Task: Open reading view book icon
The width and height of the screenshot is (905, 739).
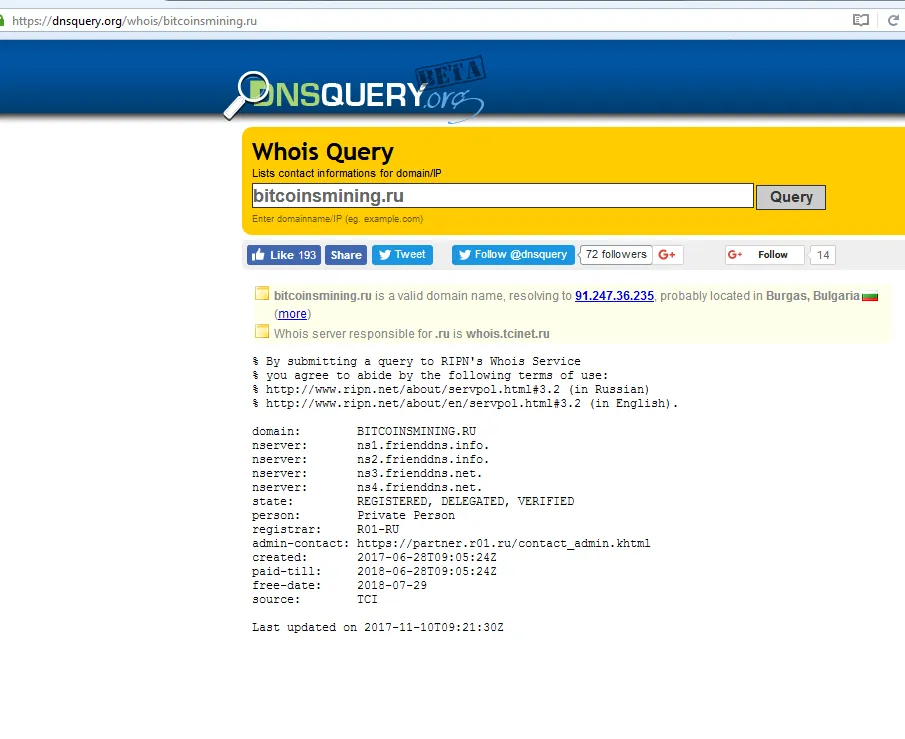Action: [861, 21]
